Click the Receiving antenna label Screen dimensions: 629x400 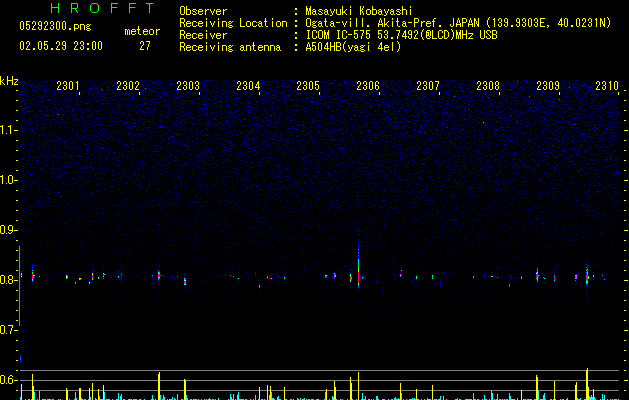click(230, 47)
